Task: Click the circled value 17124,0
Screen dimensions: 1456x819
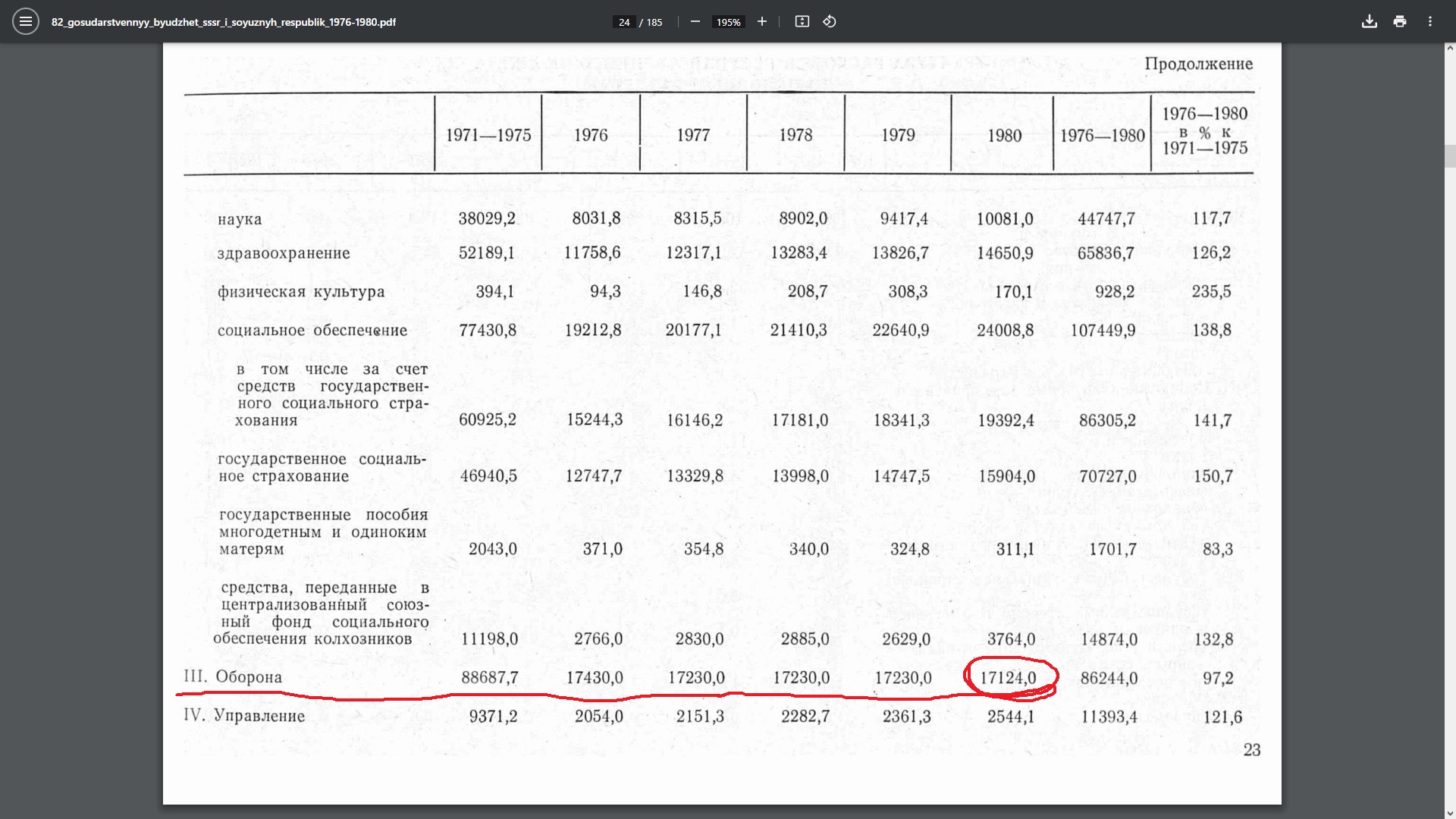Action: [x=1008, y=678]
